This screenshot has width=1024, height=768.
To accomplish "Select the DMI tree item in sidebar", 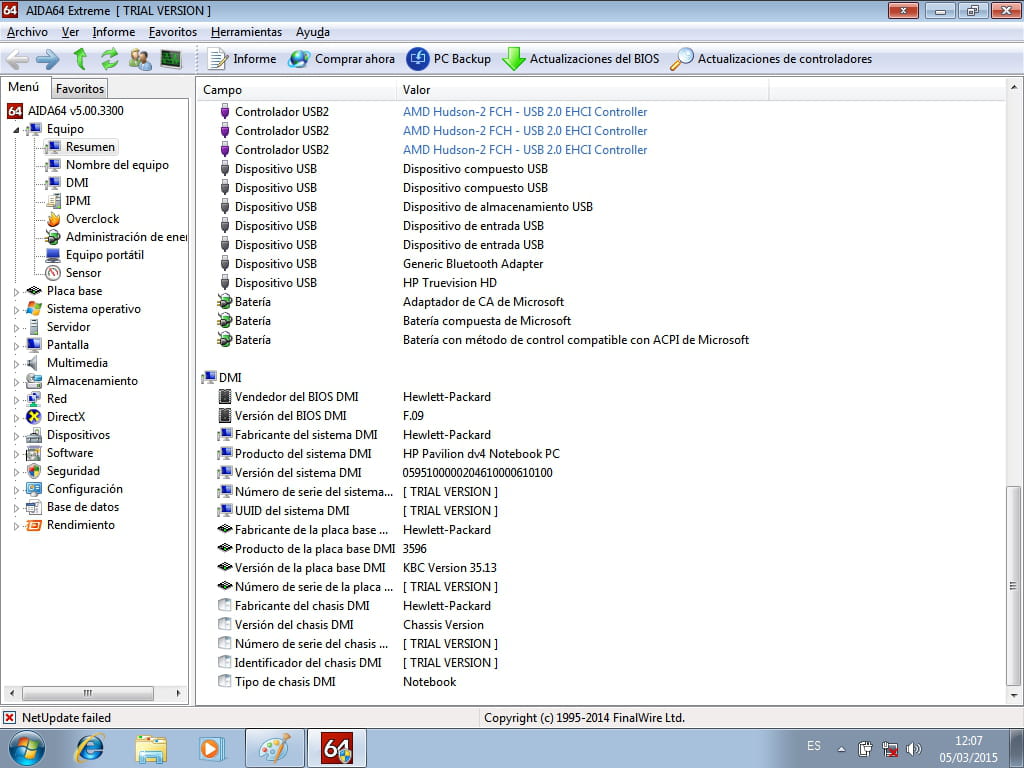I will 77,183.
